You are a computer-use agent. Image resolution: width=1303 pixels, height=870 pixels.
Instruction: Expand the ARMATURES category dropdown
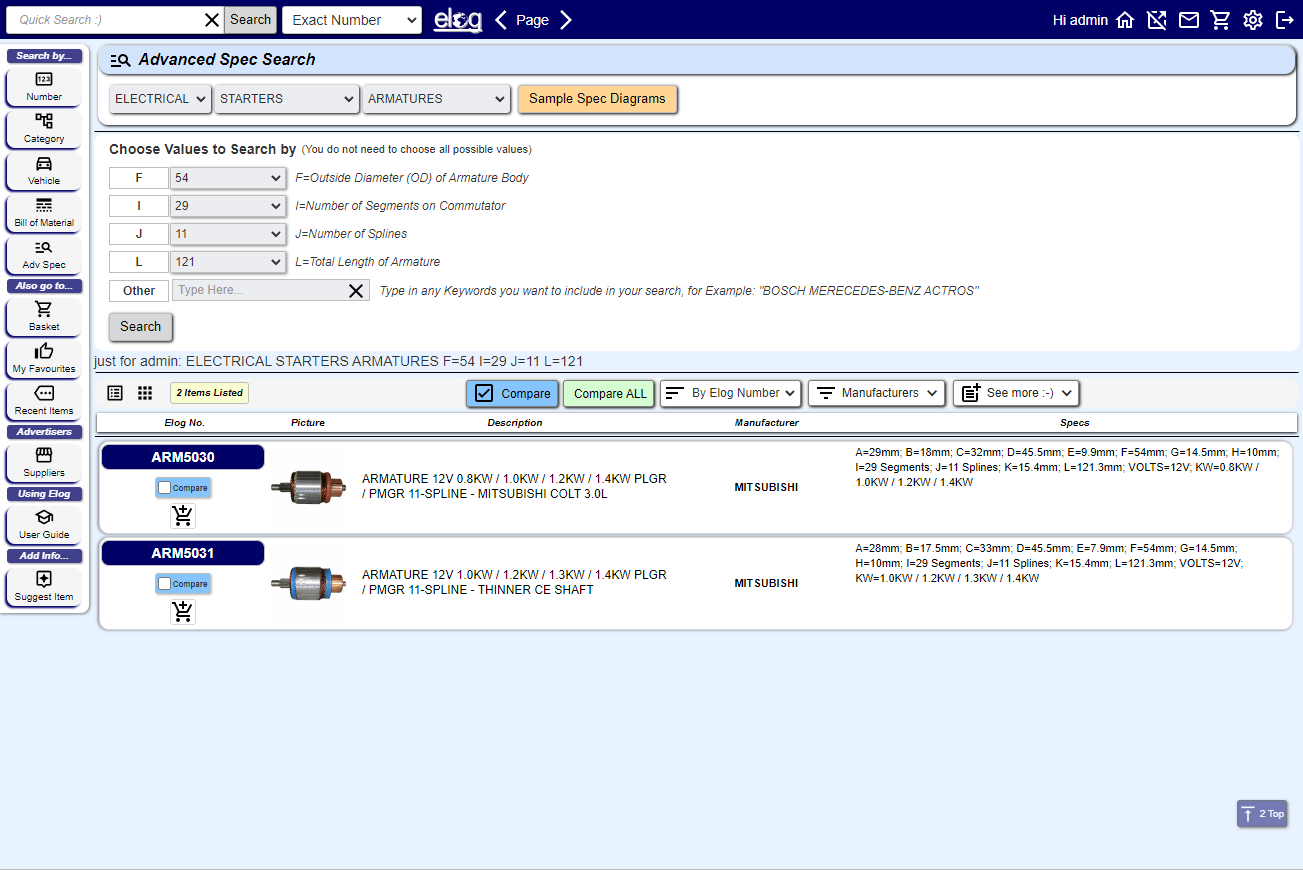(438, 99)
